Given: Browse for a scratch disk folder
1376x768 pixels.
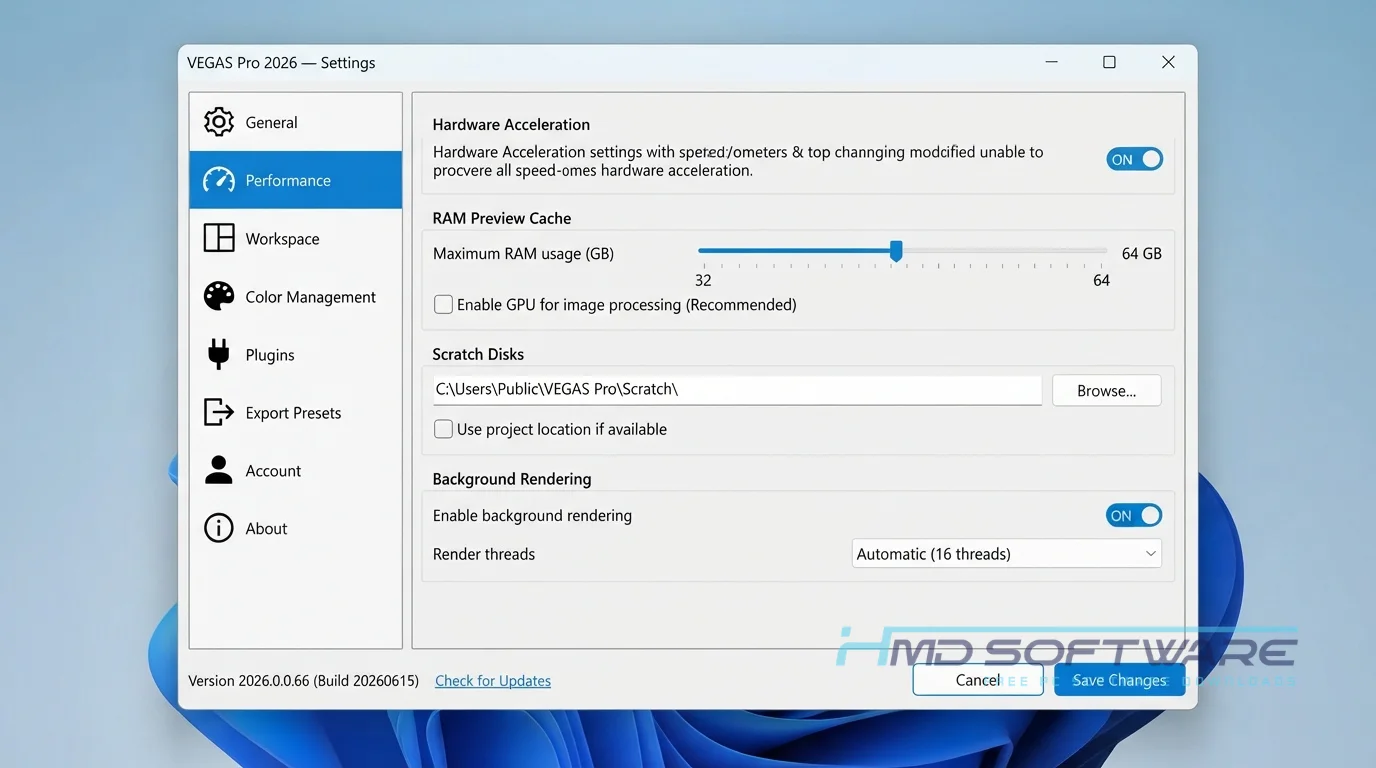Looking at the screenshot, I should coord(1106,391).
